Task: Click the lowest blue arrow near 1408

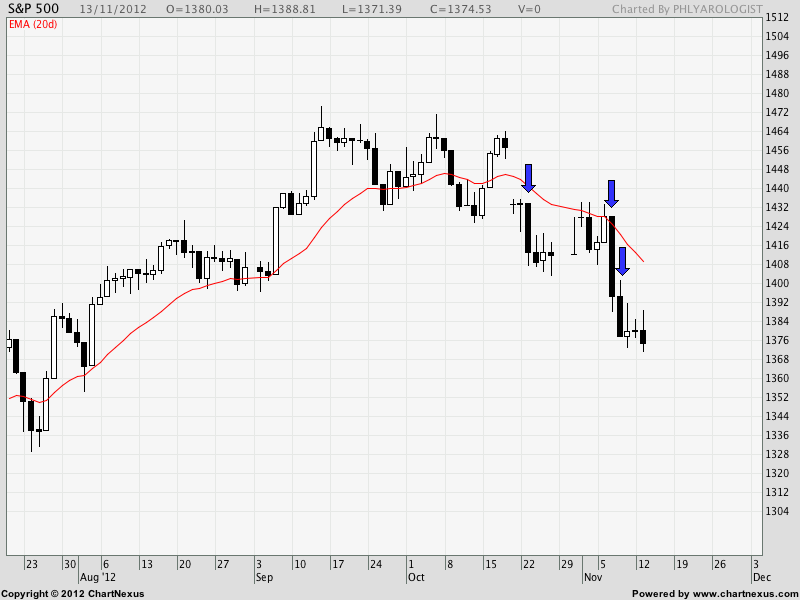Action: (622, 260)
